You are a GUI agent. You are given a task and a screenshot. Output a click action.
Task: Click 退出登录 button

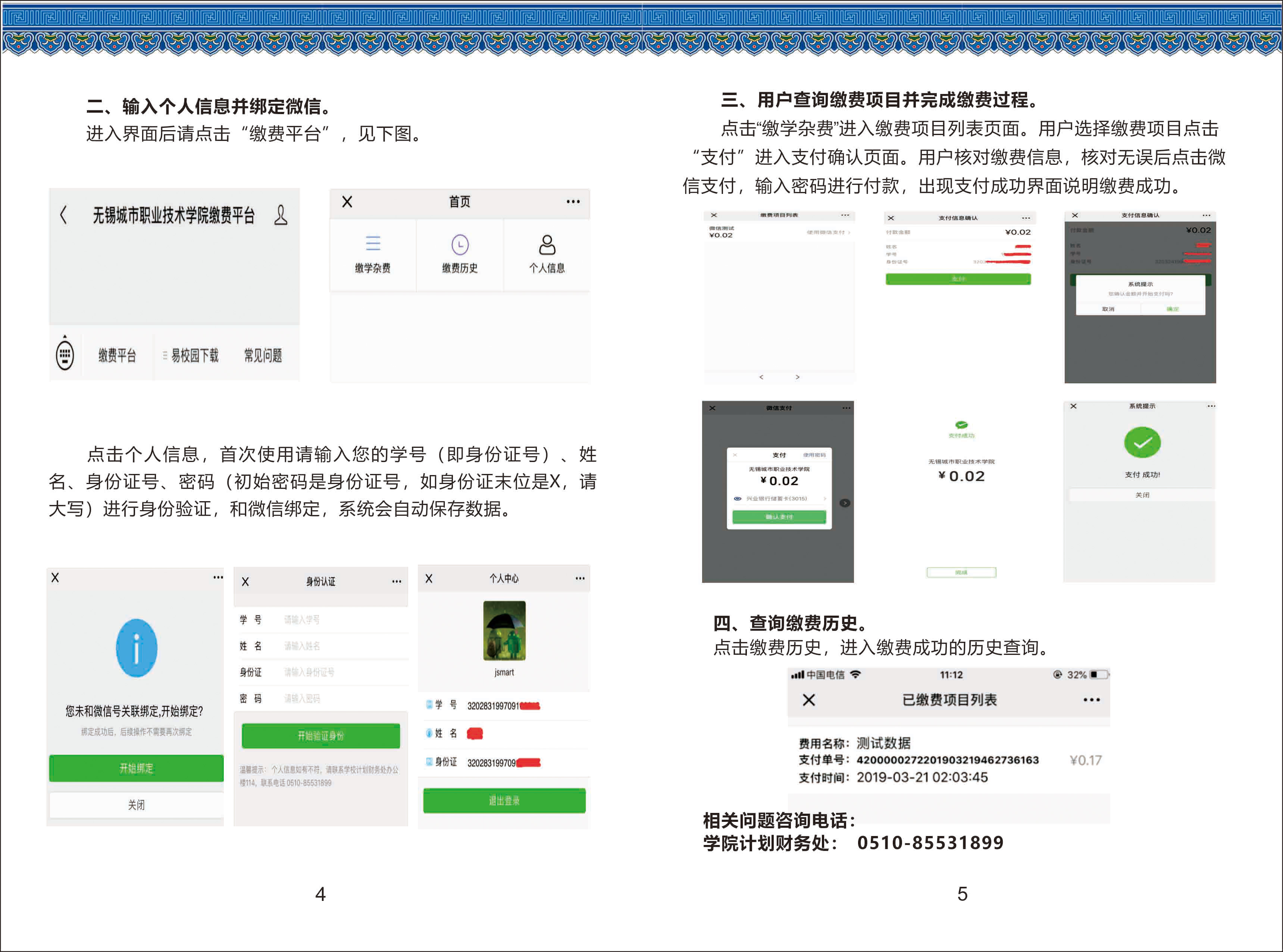point(504,801)
